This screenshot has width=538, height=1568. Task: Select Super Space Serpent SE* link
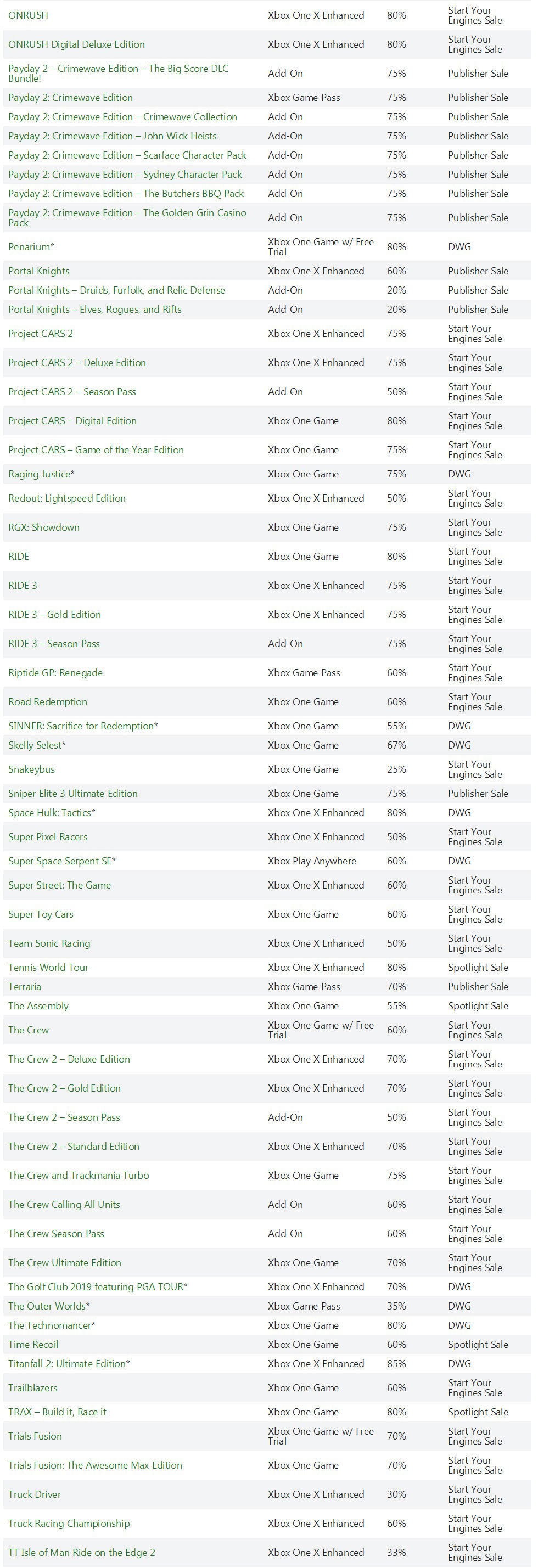(x=62, y=861)
